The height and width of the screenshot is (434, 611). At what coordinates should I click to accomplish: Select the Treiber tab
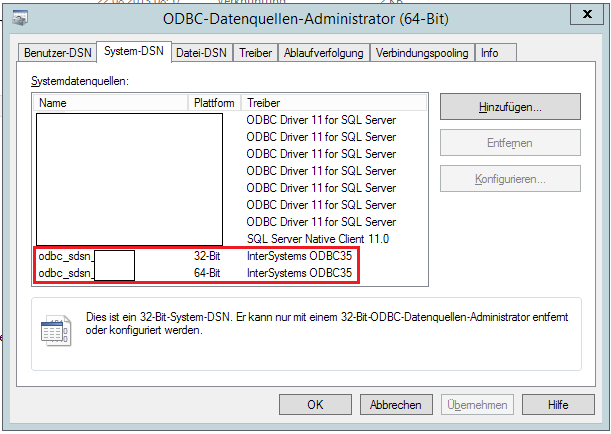click(x=255, y=53)
